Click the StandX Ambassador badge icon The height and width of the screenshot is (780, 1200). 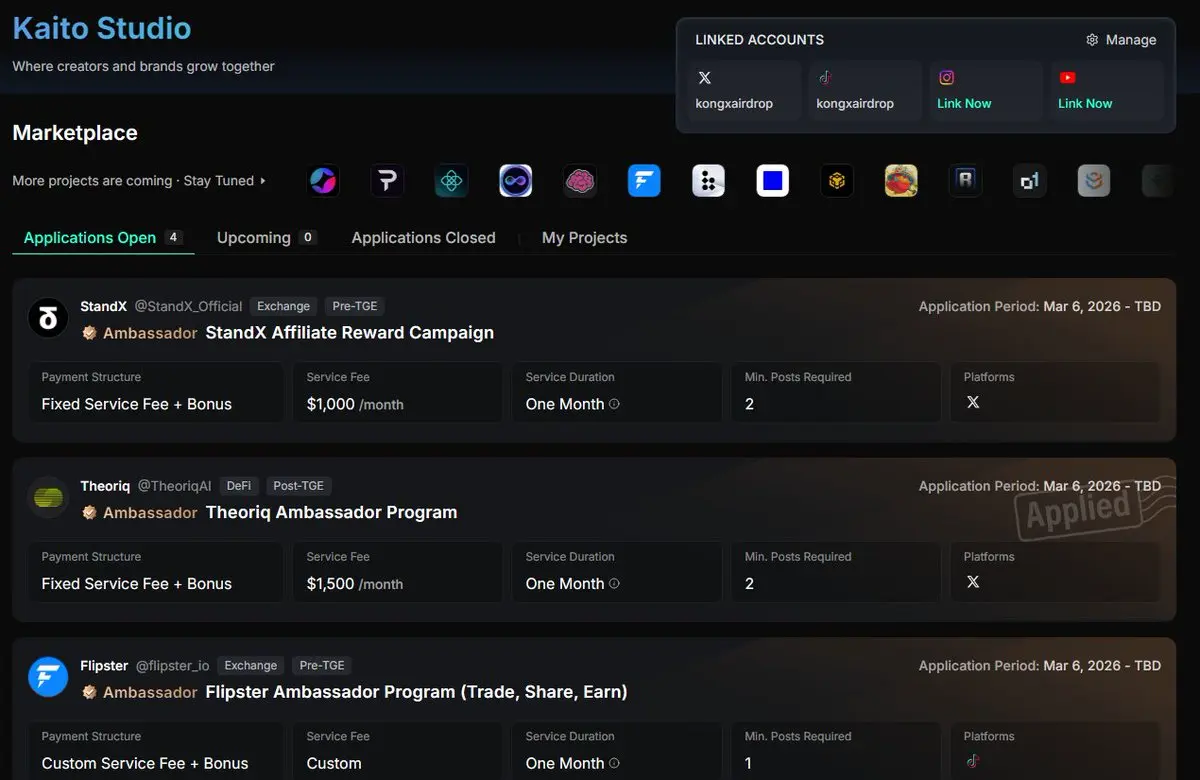(x=89, y=332)
